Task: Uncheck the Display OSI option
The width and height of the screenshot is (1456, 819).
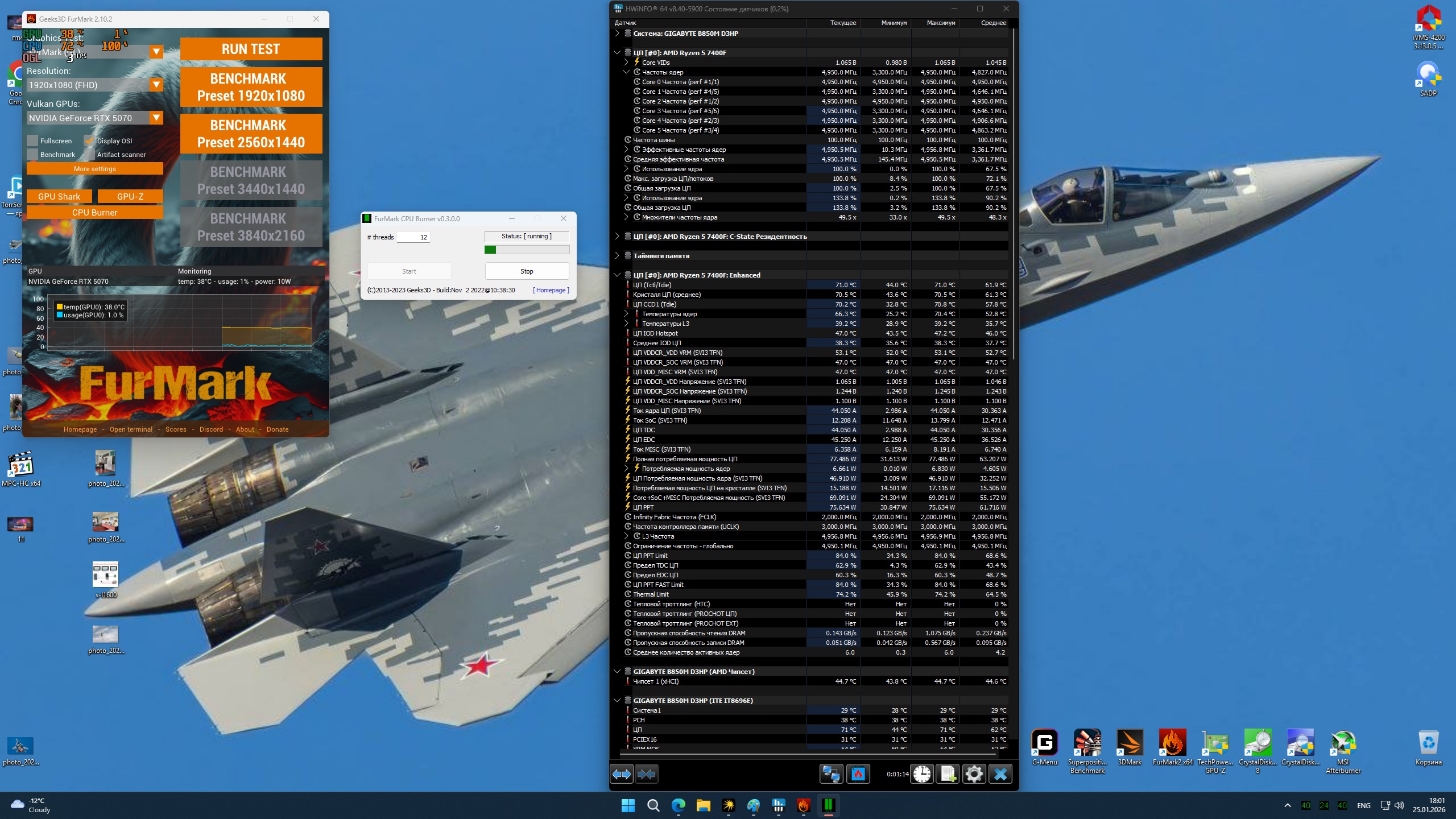Action: [x=89, y=140]
